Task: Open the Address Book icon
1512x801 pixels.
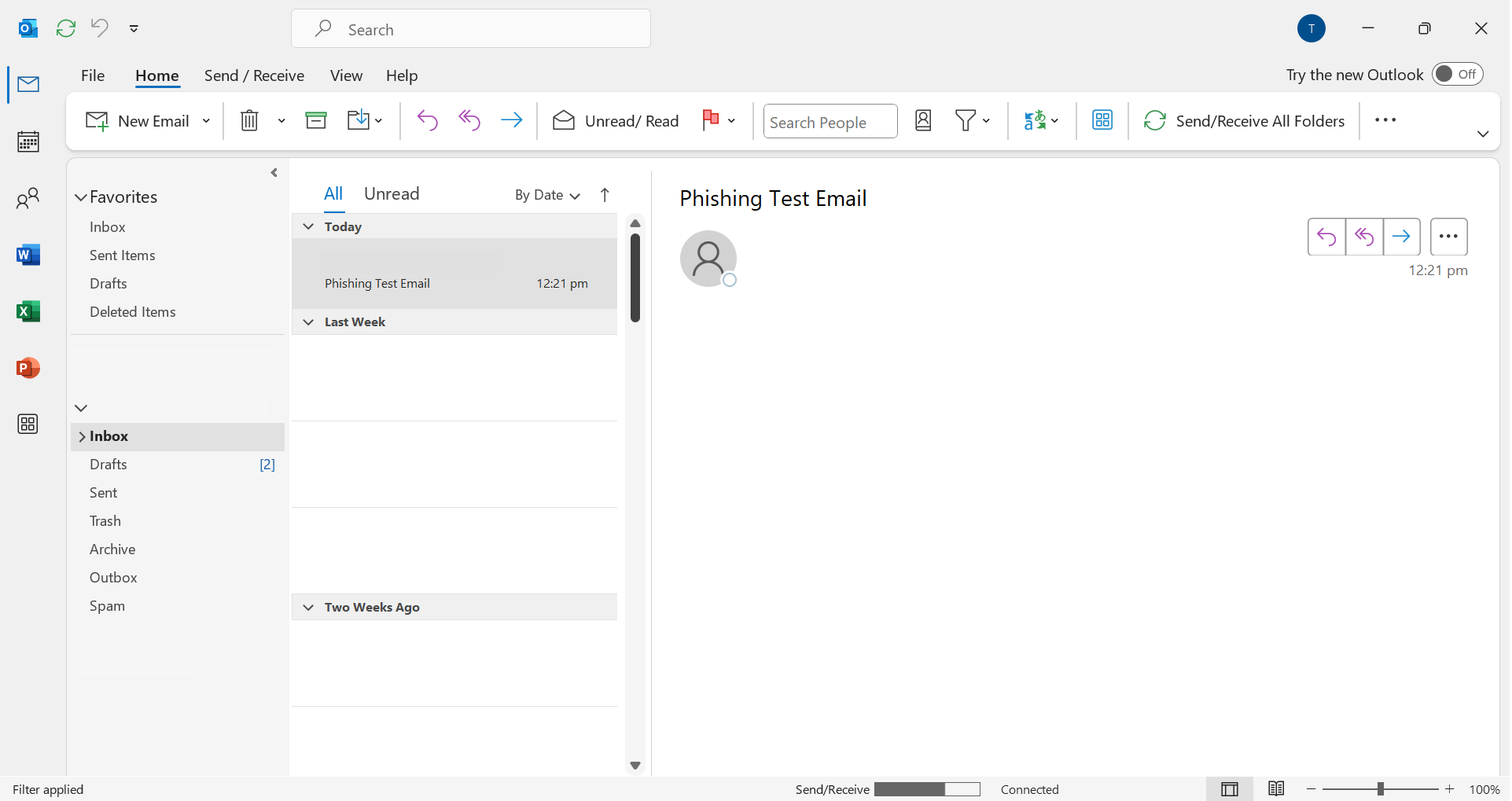Action: [924, 120]
